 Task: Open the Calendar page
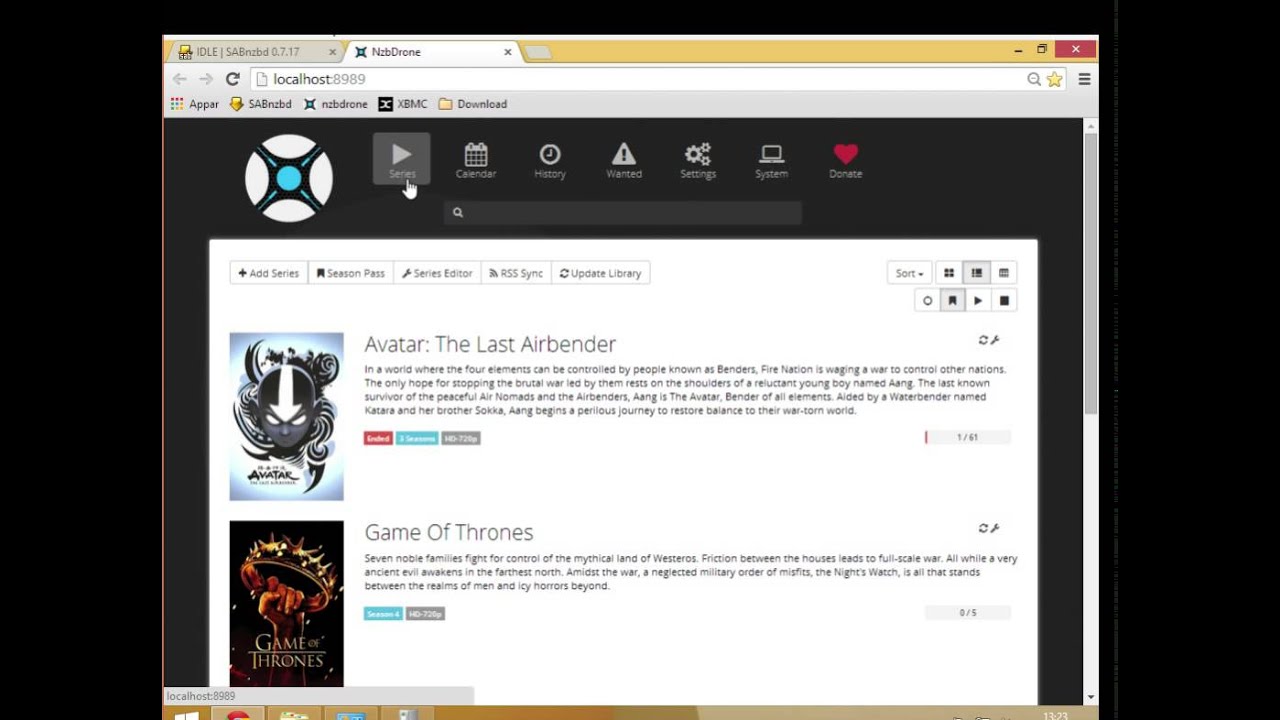(x=476, y=160)
